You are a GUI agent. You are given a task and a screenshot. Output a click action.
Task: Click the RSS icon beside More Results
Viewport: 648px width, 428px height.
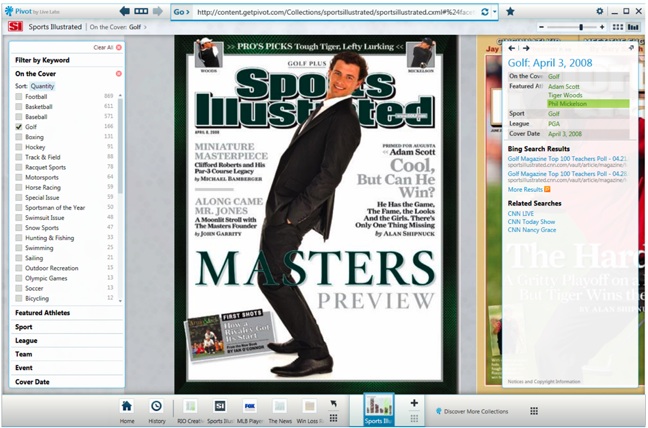point(547,189)
